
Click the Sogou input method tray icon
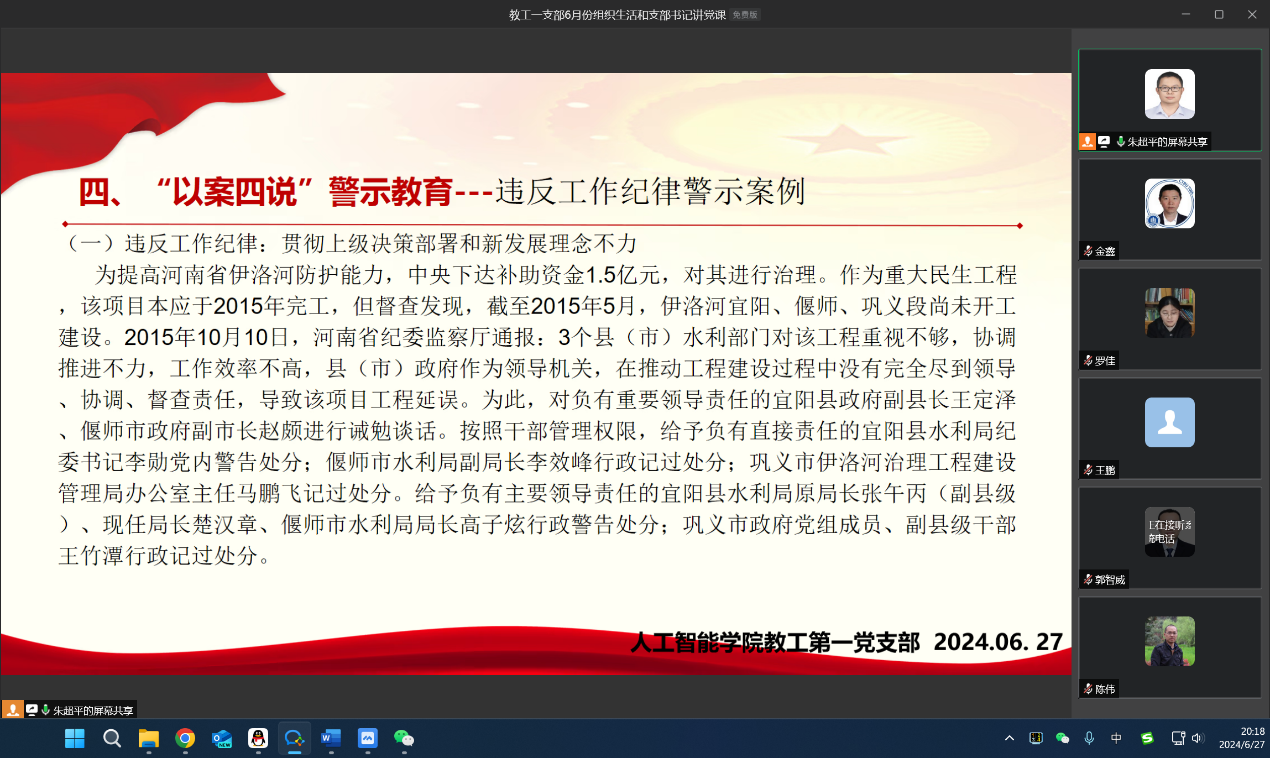[x=1147, y=738]
